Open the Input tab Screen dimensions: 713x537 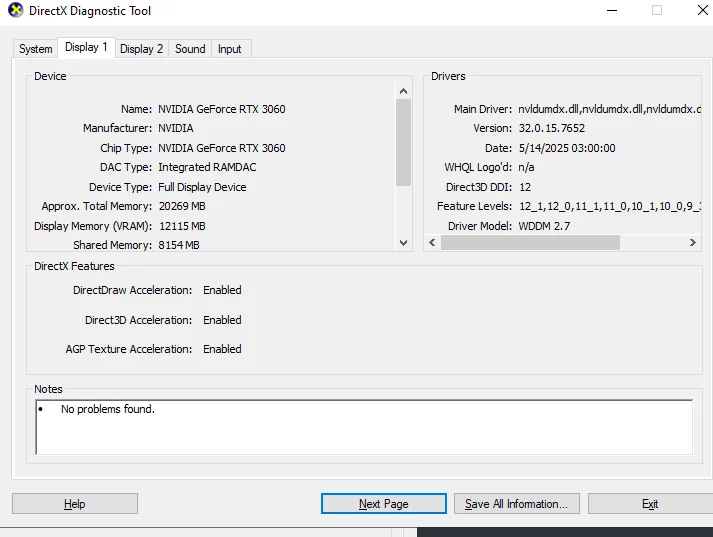coord(230,49)
